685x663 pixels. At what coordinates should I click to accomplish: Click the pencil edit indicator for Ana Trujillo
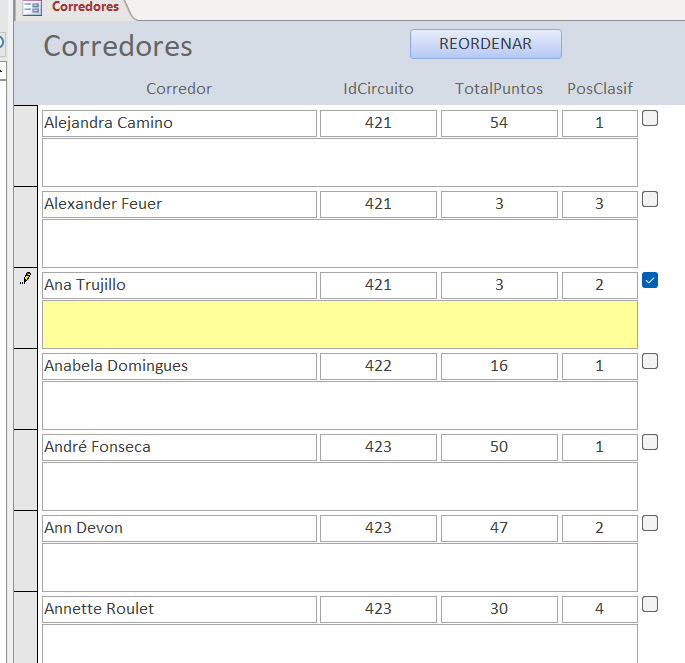pyautogui.click(x=26, y=278)
